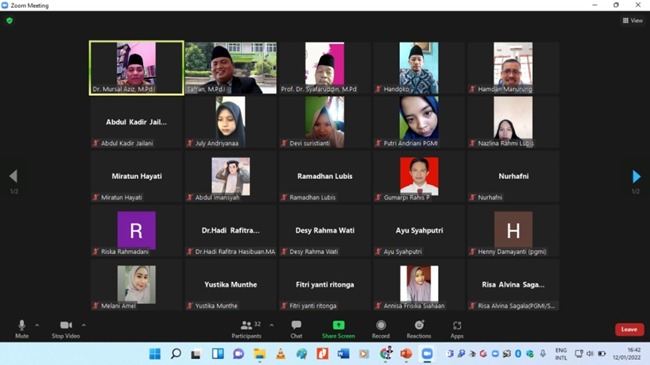
Task: Open the Apps panel
Action: click(457, 329)
